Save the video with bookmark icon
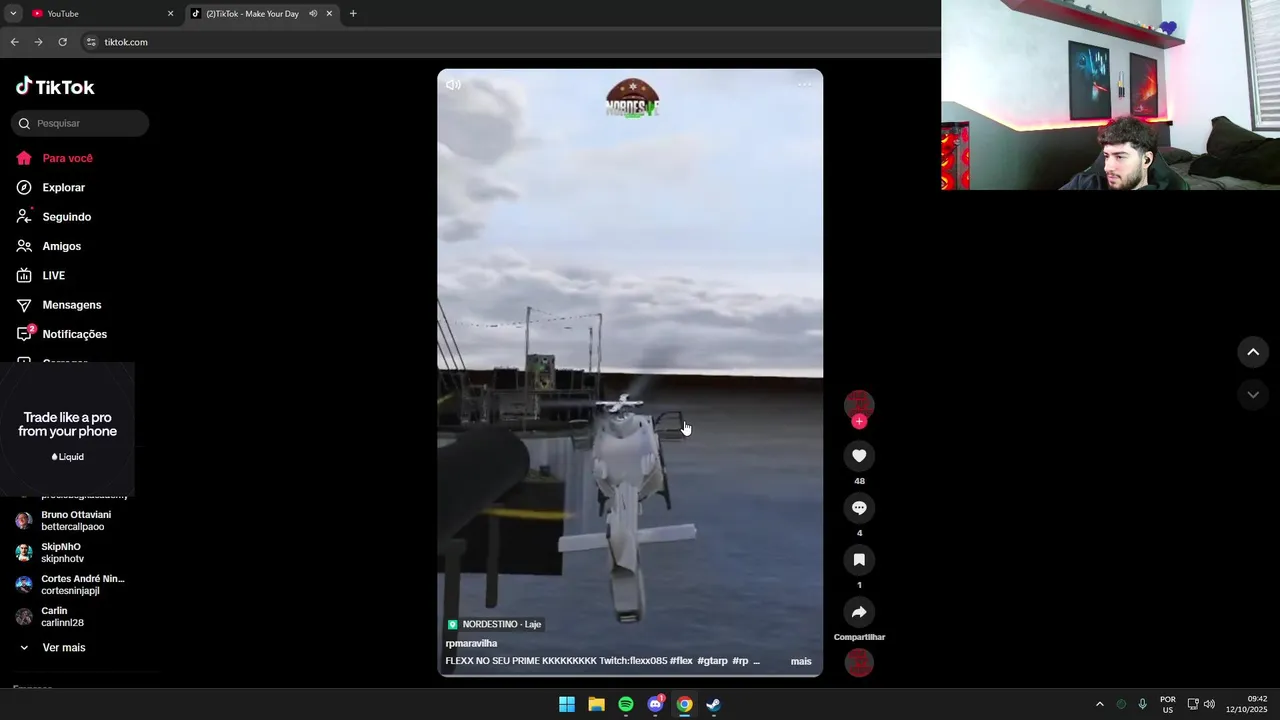Image resolution: width=1280 pixels, height=720 pixels. 859,560
